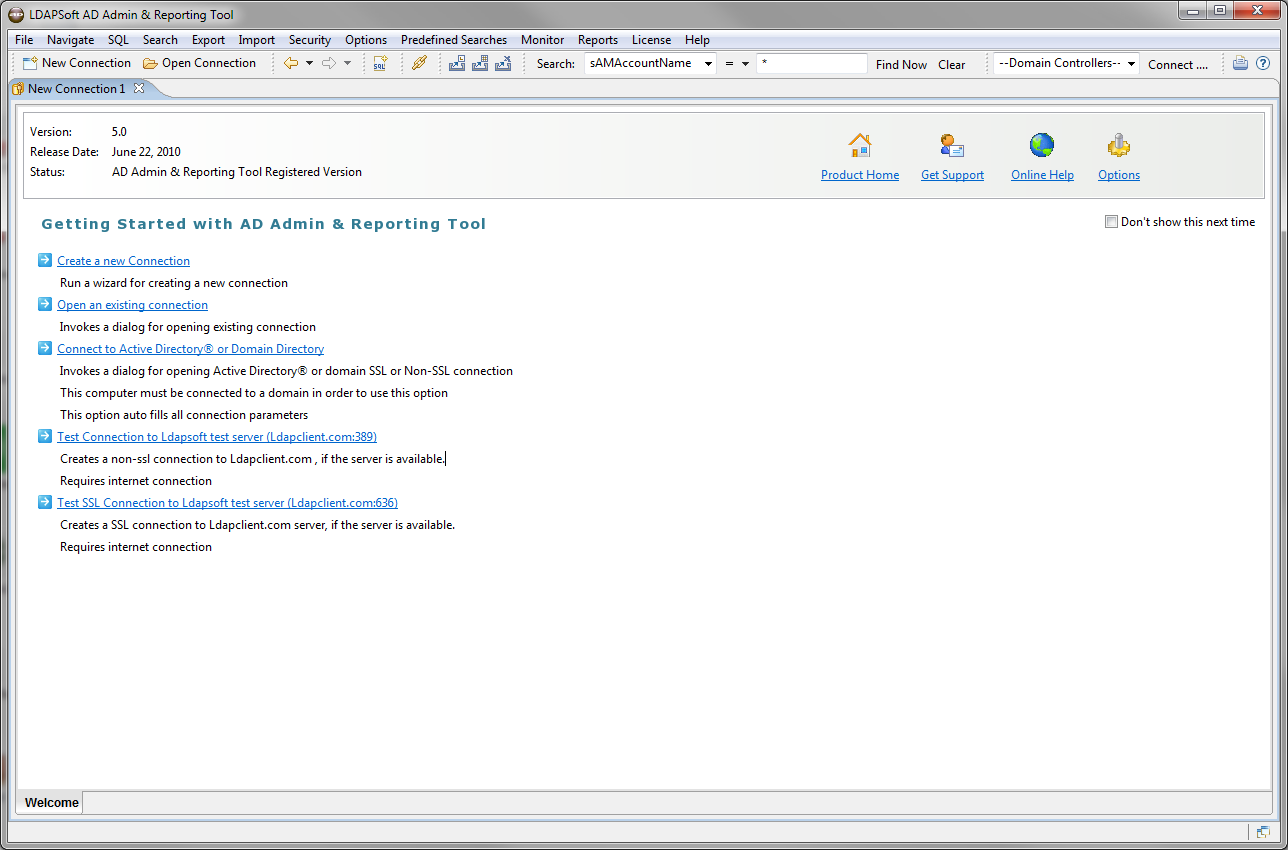Click the Online Help globe icon
This screenshot has width=1288, height=850.
1042,145
